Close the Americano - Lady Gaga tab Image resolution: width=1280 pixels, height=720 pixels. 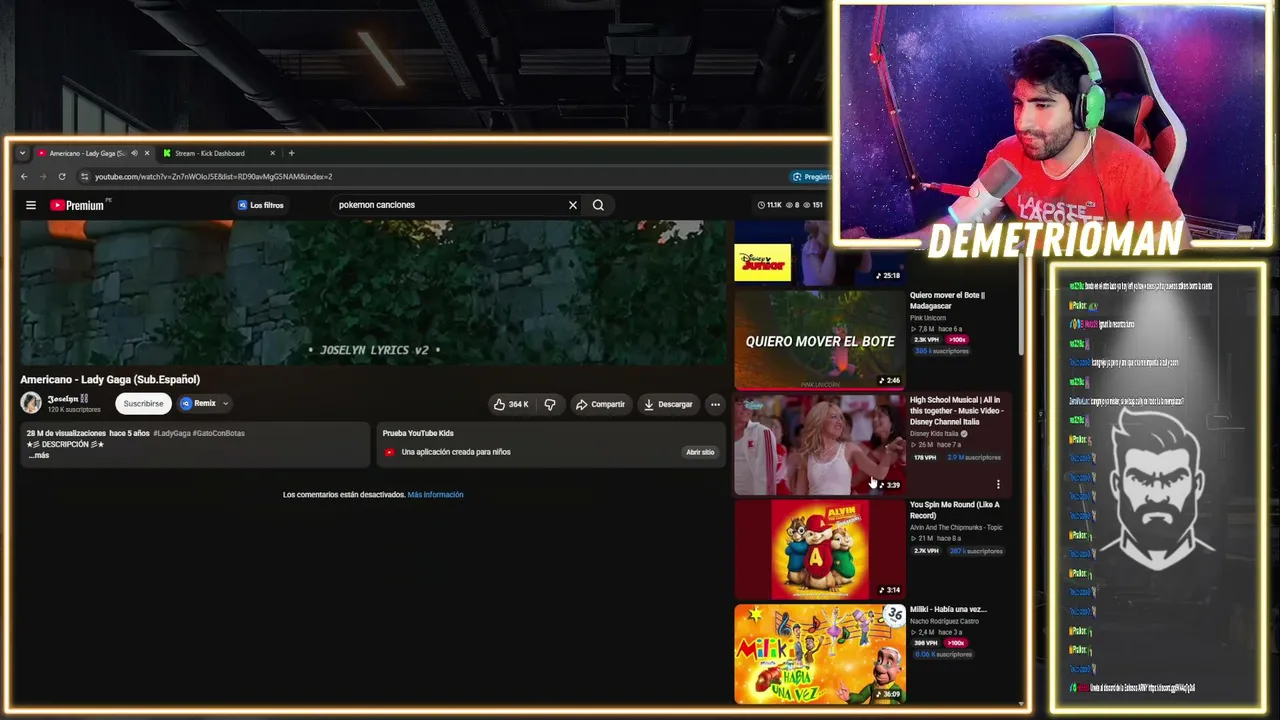click(x=147, y=153)
